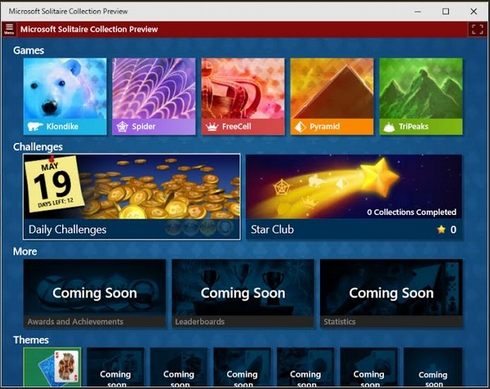
Task: Click the Challenges section heading
Action: (x=38, y=147)
